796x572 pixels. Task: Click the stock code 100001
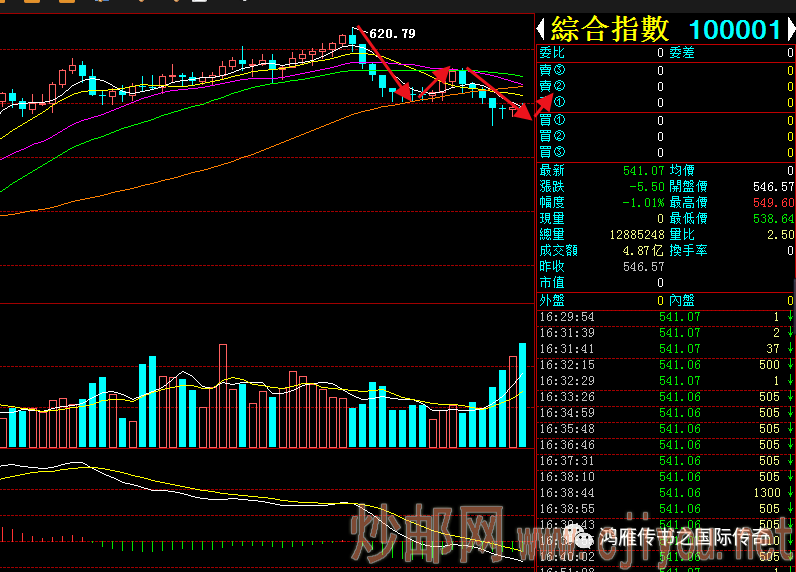[x=734, y=30]
